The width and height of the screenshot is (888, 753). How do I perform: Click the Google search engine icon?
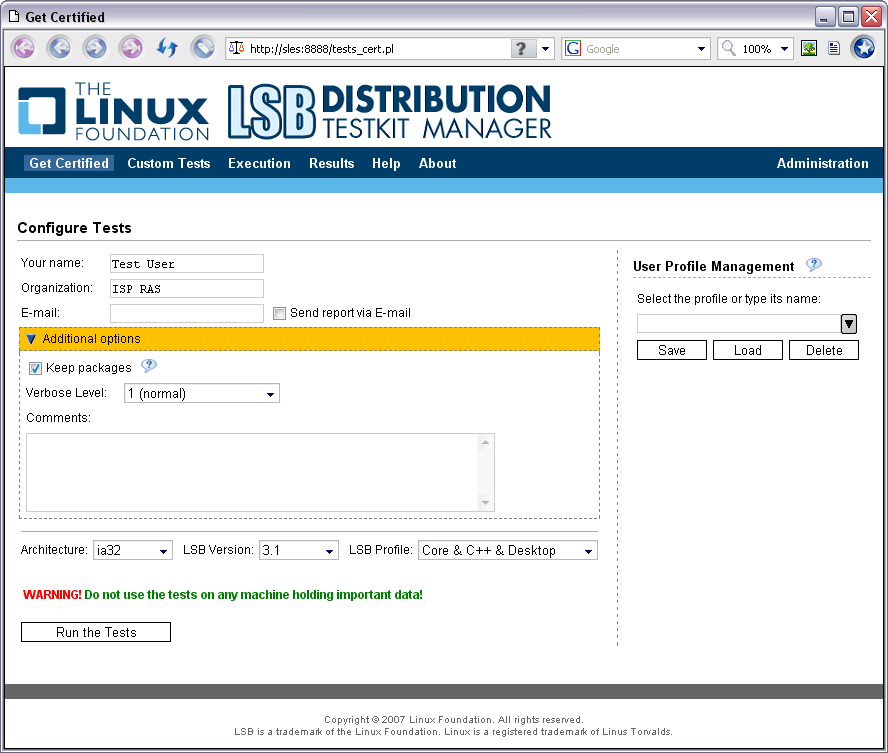pos(573,49)
